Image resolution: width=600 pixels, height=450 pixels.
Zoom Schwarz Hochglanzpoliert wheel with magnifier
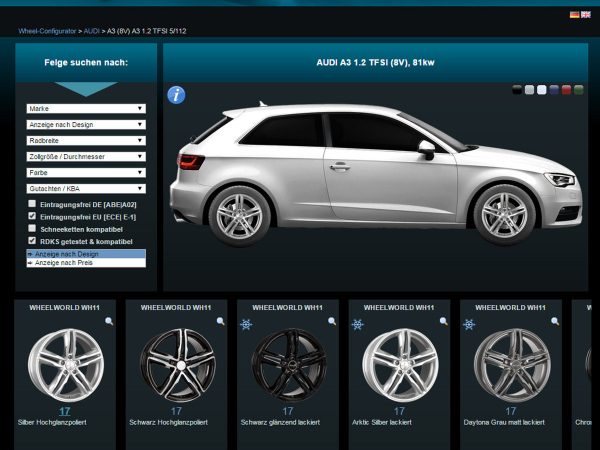220,321
